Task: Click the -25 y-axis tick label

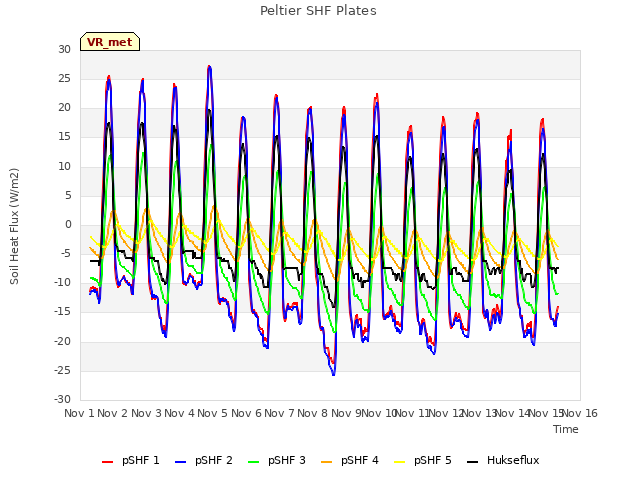Action: (62, 370)
